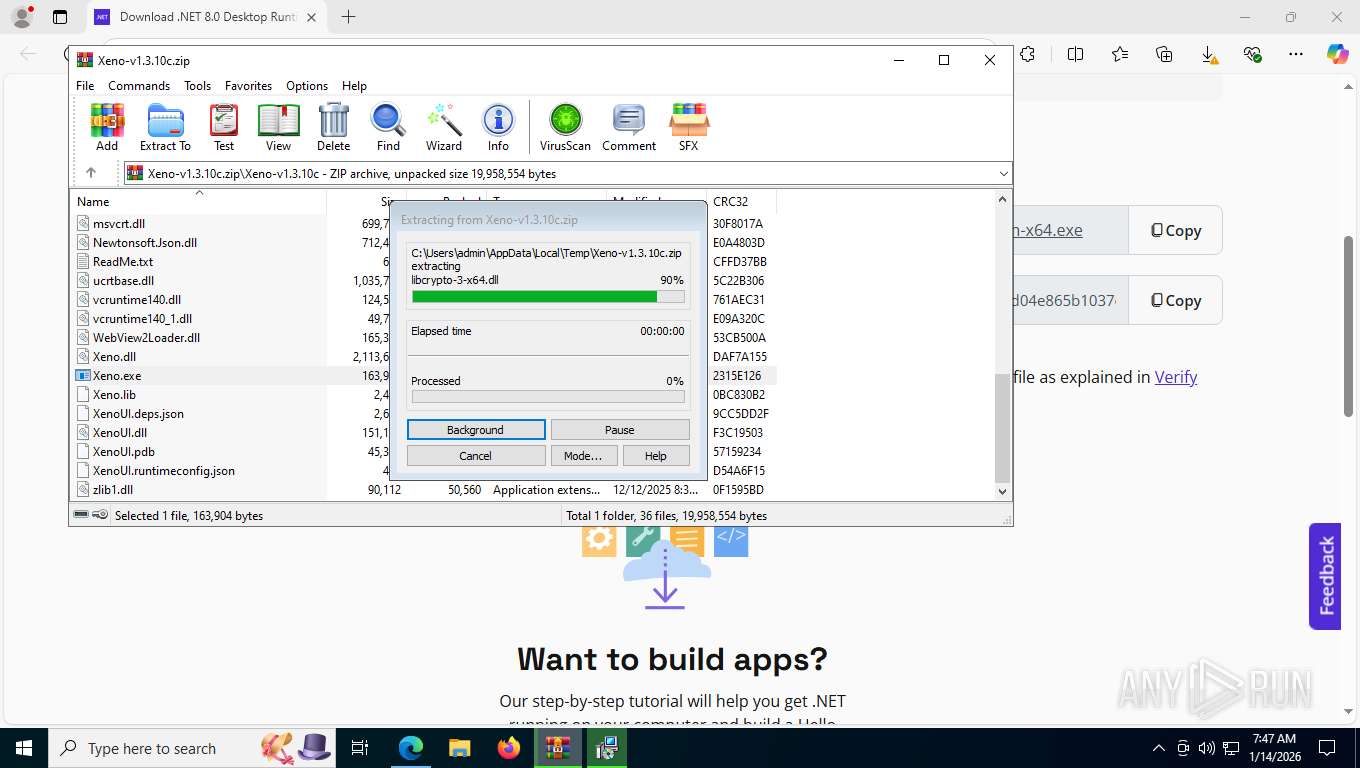Viewport: 1360px width, 768px height.
Task: Click the Find magnifier icon
Action: pos(388,127)
